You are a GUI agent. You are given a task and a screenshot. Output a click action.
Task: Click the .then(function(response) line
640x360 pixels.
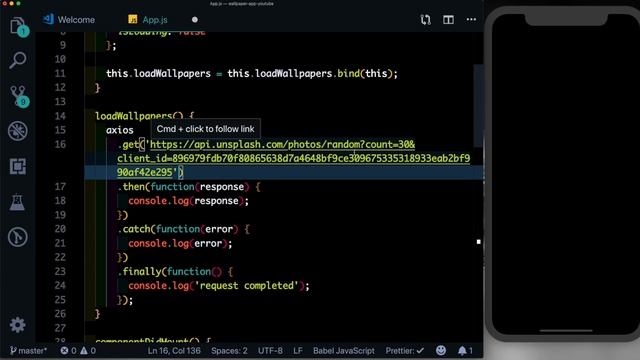tap(189, 187)
